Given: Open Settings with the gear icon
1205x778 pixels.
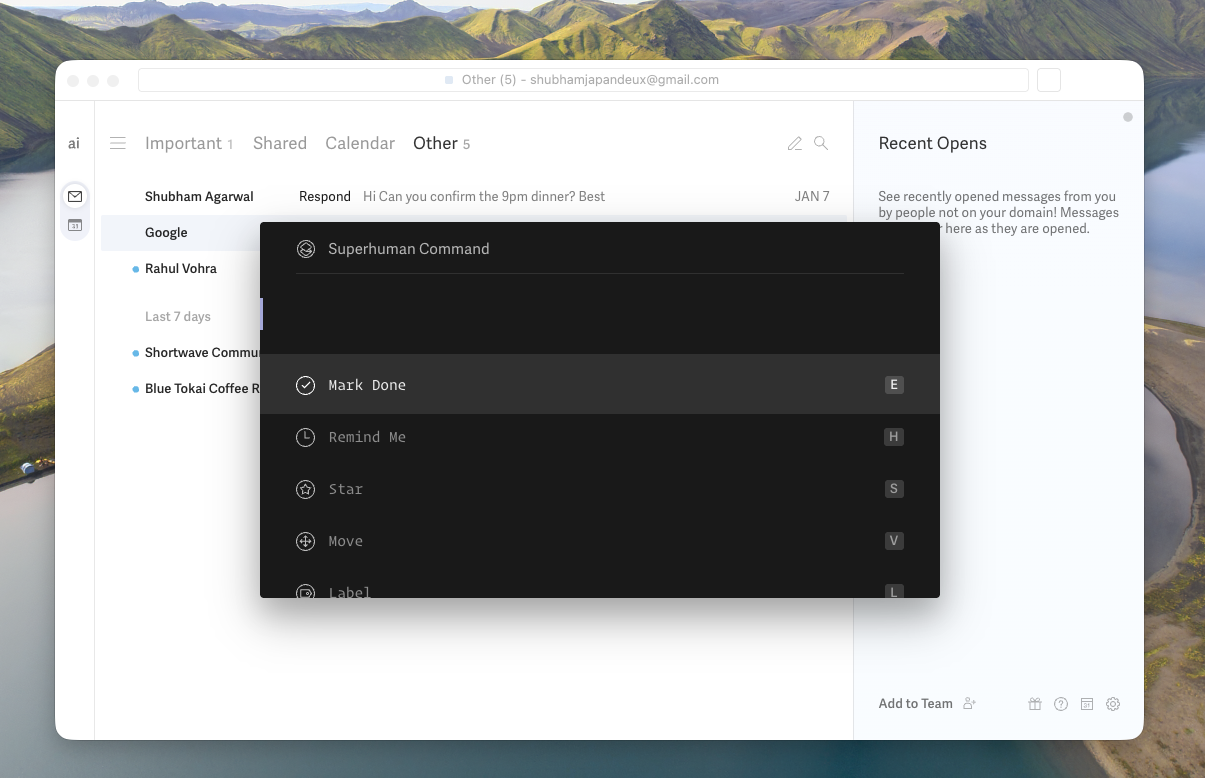Looking at the screenshot, I should [1113, 704].
